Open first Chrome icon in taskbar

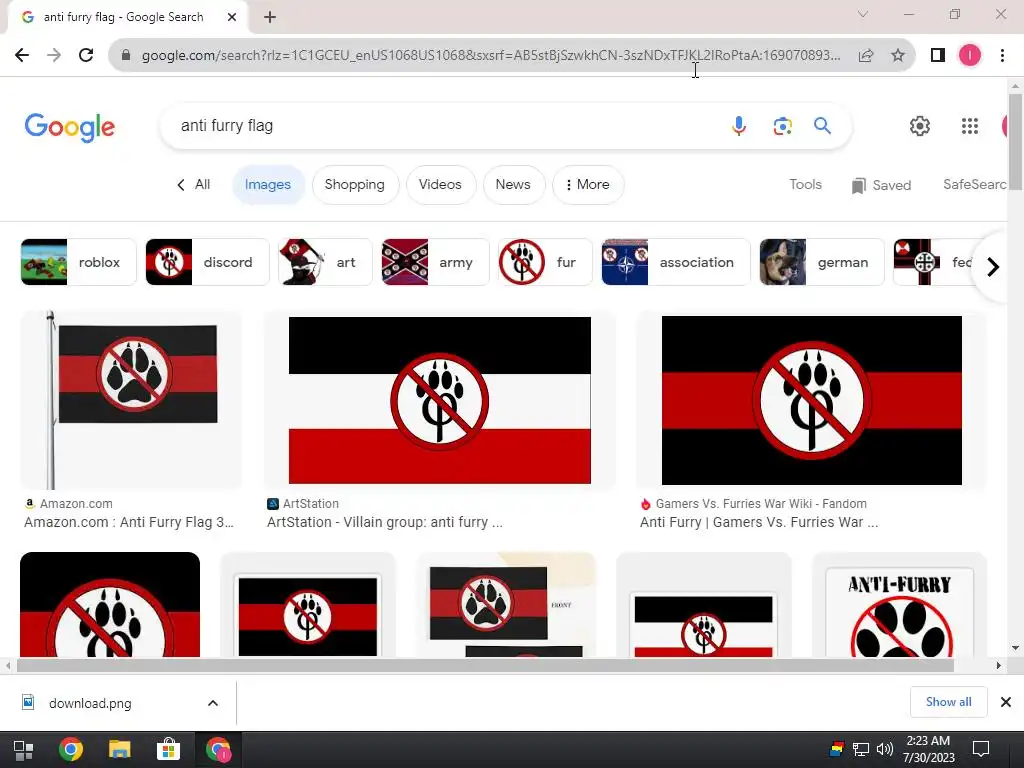pos(71,750)
